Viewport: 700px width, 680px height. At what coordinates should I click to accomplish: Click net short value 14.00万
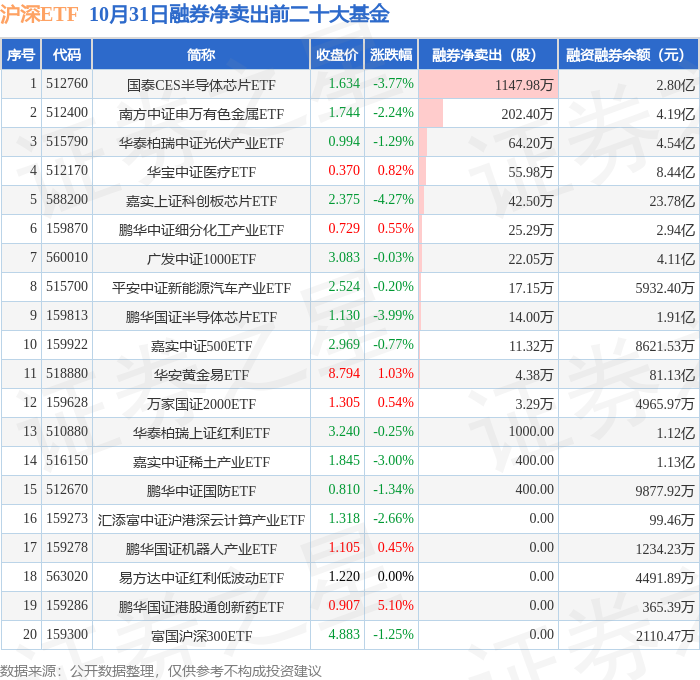530,317
